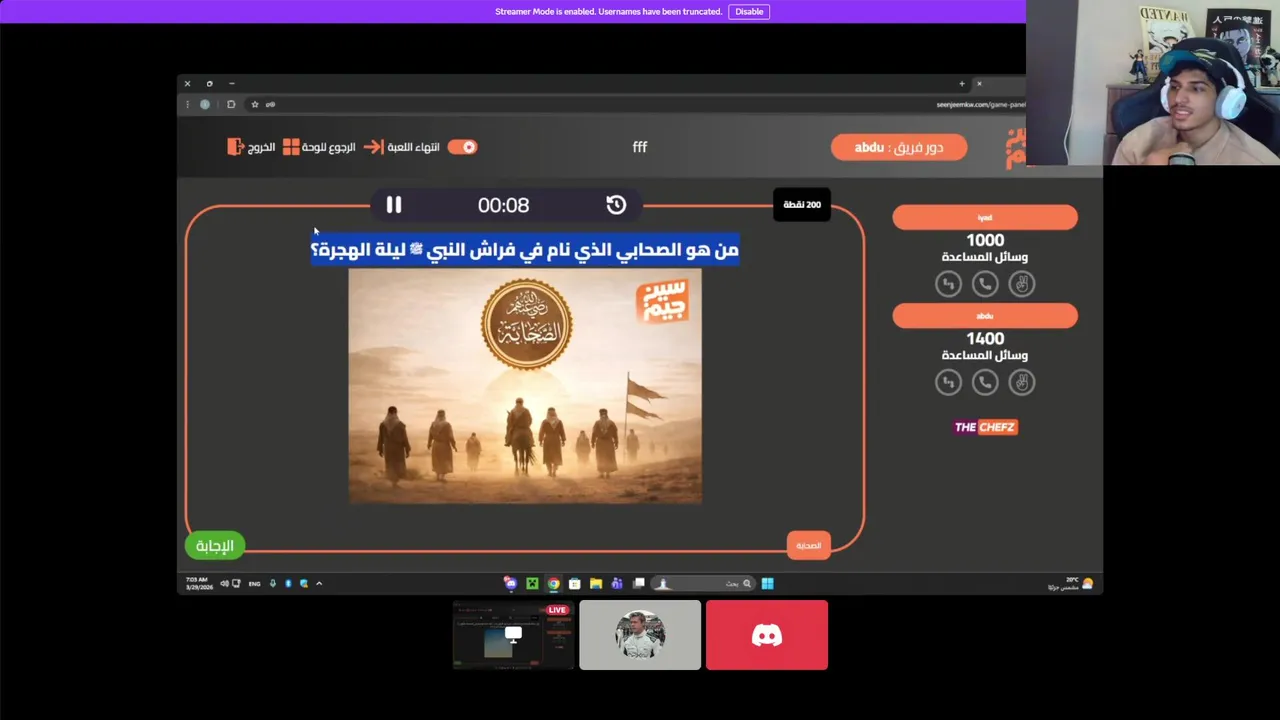This screenshot has width=1280, height=720.
Task: Open File Explorer folder in taskbar
Action: (x=596, y=583)
